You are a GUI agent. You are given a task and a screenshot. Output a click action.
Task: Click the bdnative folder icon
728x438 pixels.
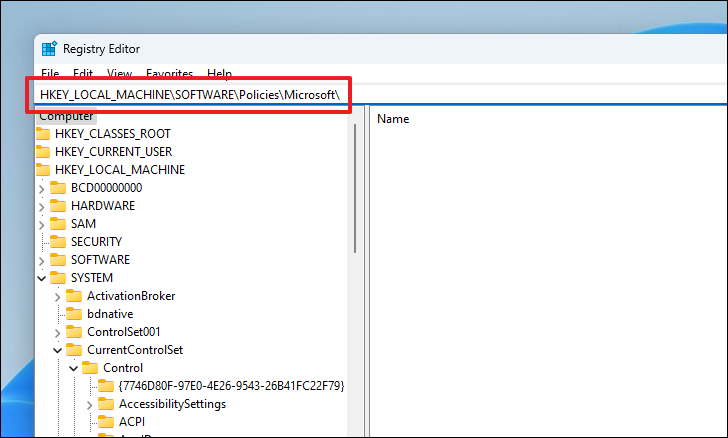[x=74, y=314]
